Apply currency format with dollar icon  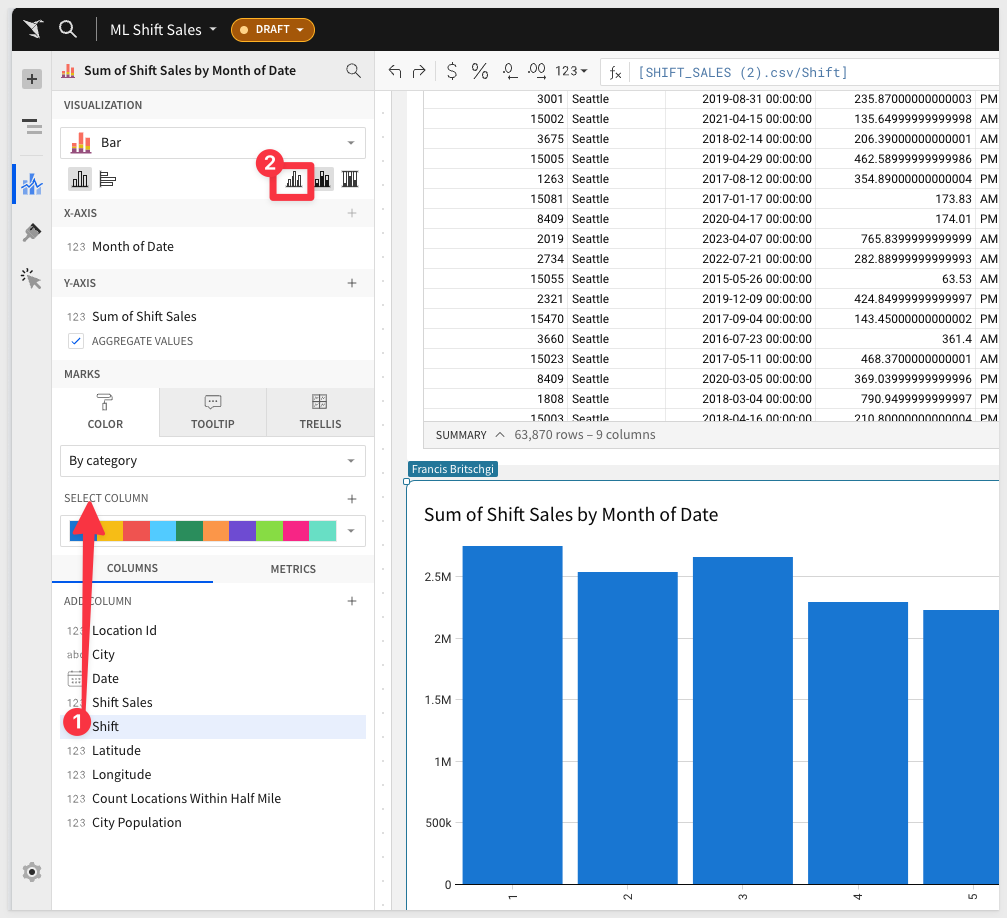tap(451, 71)
